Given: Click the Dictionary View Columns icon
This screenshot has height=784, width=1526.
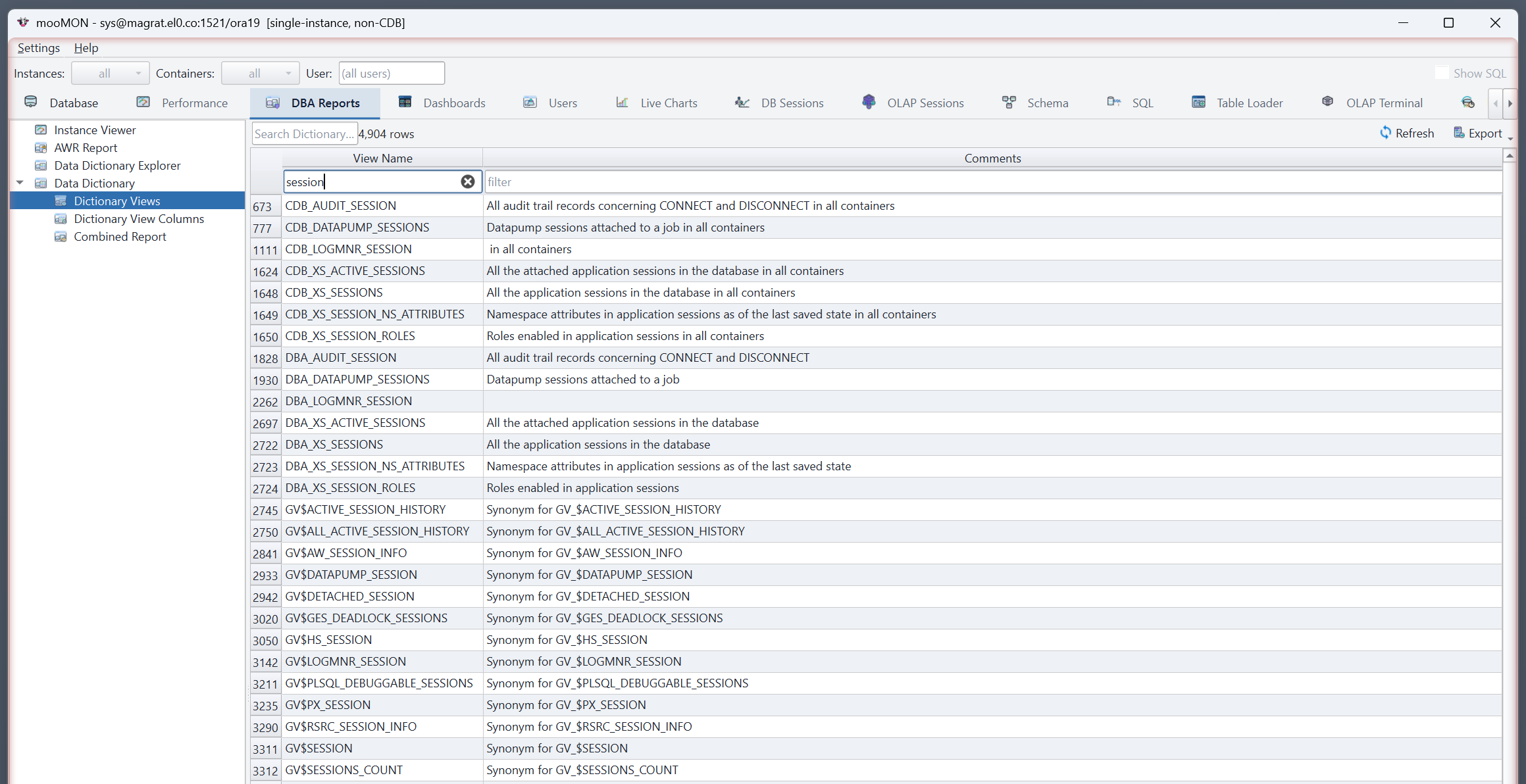Looking at the screenshot, I should (61, 218).
